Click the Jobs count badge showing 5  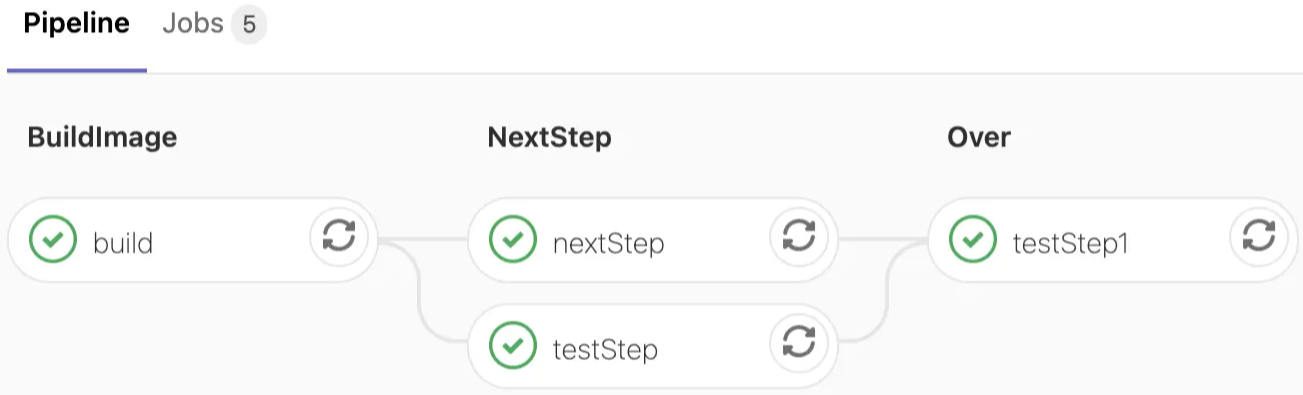point(249,25)
